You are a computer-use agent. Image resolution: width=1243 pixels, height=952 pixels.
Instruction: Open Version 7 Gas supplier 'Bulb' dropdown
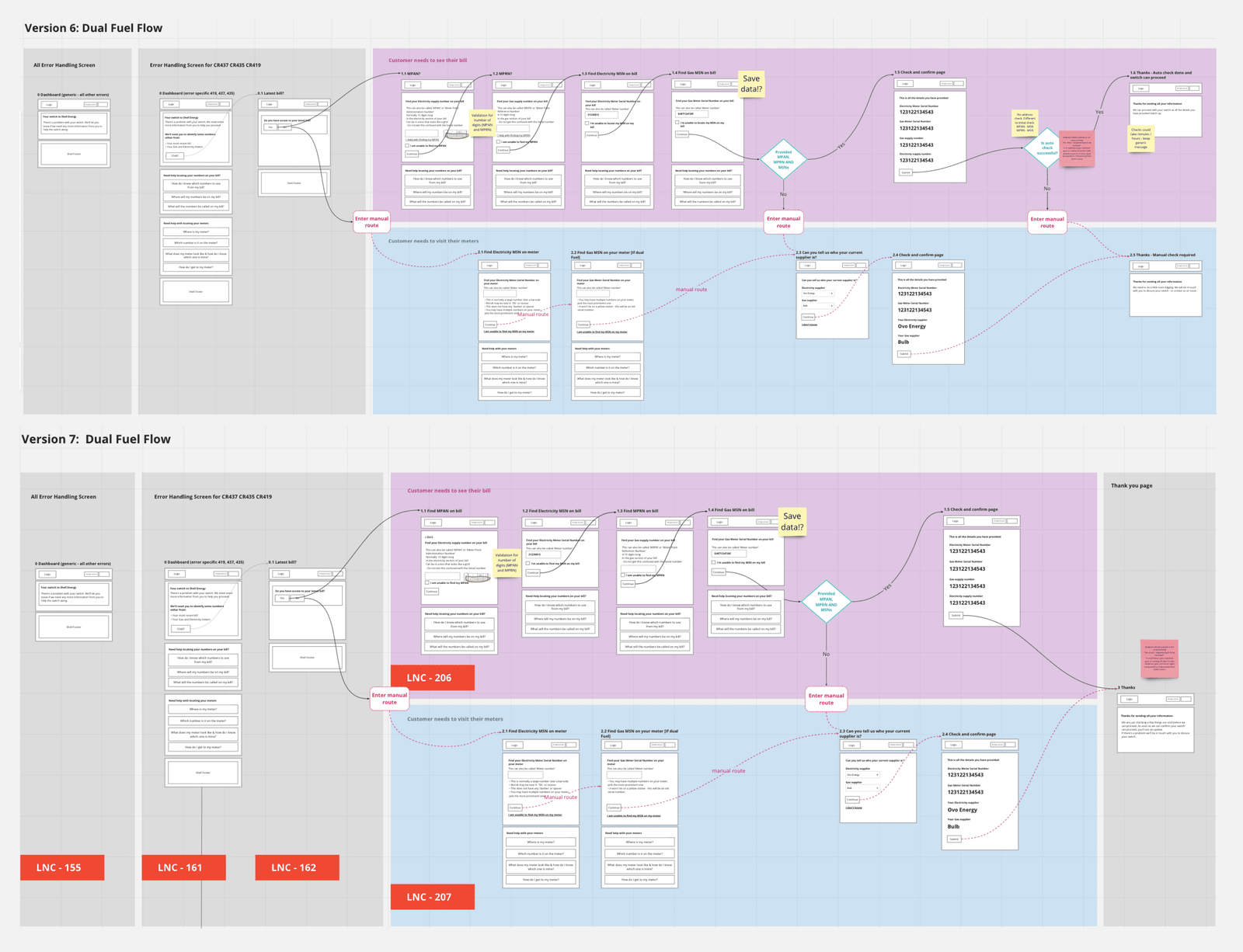pos(862,788)
